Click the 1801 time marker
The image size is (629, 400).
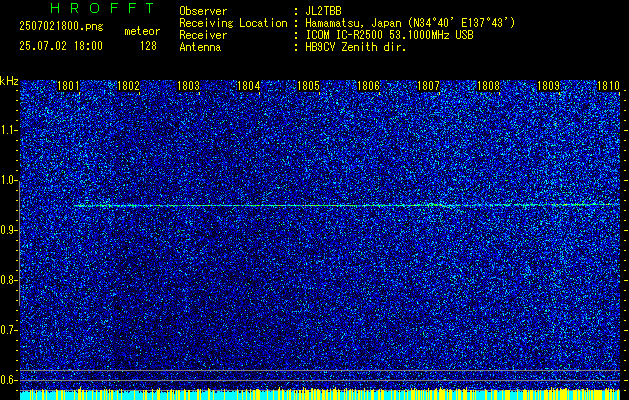[x=68, y=86]
